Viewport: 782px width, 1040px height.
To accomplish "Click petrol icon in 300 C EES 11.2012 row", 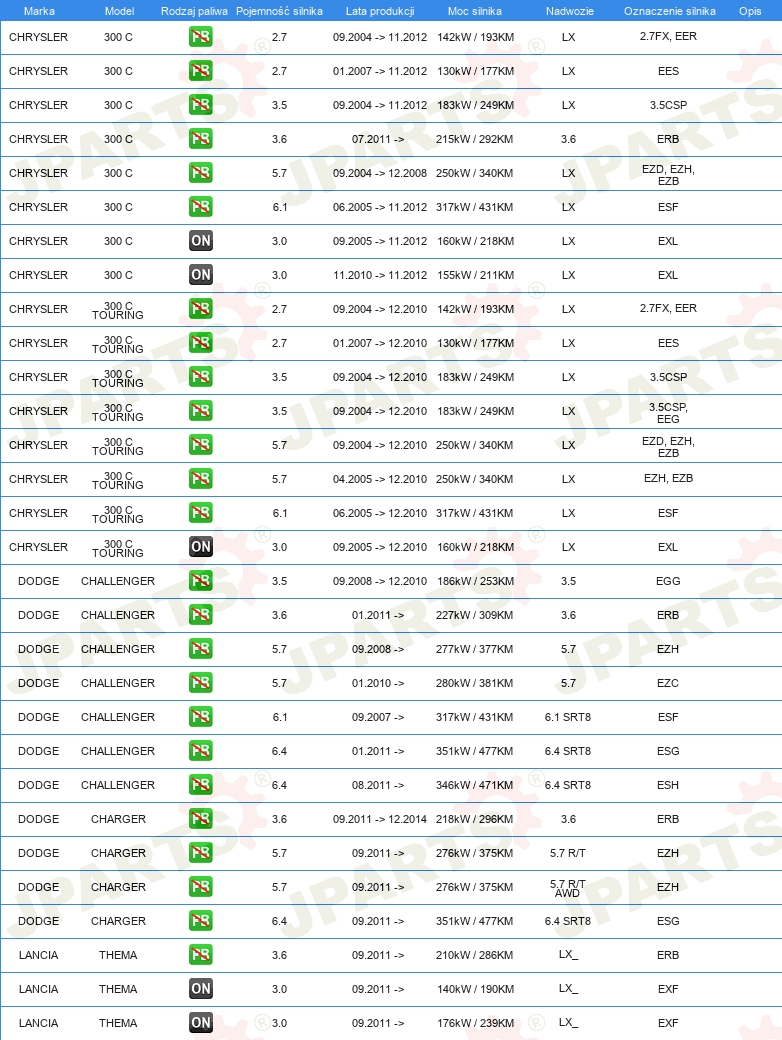I will [200, 71].
